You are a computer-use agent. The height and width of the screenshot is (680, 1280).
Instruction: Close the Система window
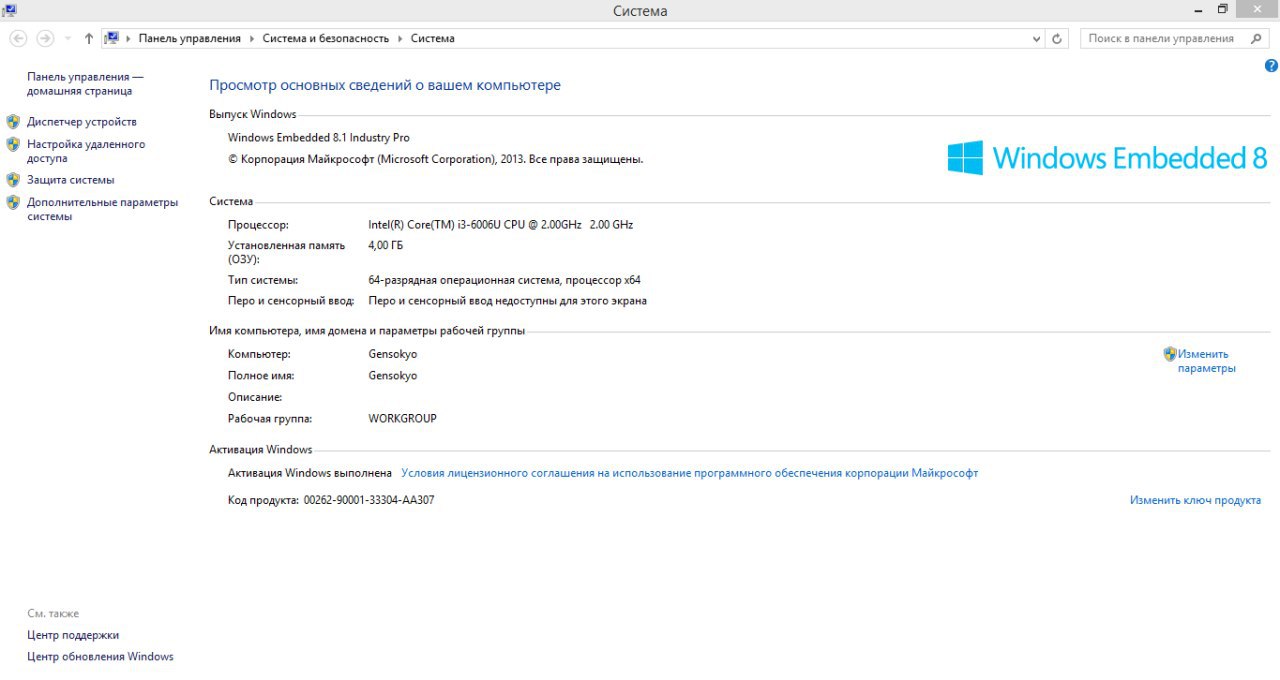pos(1255,9)
